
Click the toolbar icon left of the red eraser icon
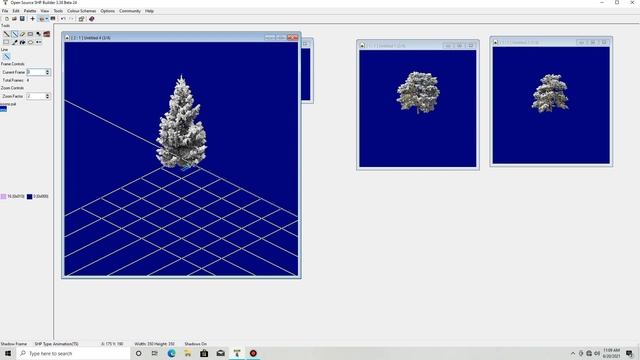tap(81, 19)
